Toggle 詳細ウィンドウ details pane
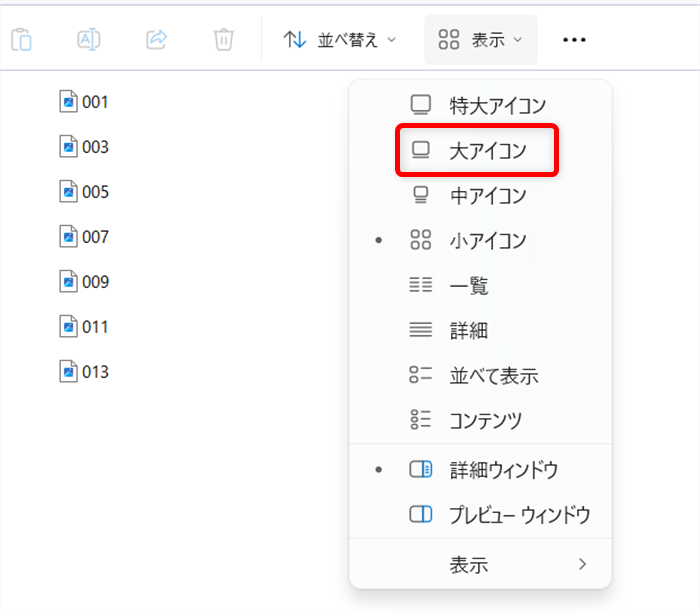700x613 pixels. pyautogui.click(x=480, y=470)
